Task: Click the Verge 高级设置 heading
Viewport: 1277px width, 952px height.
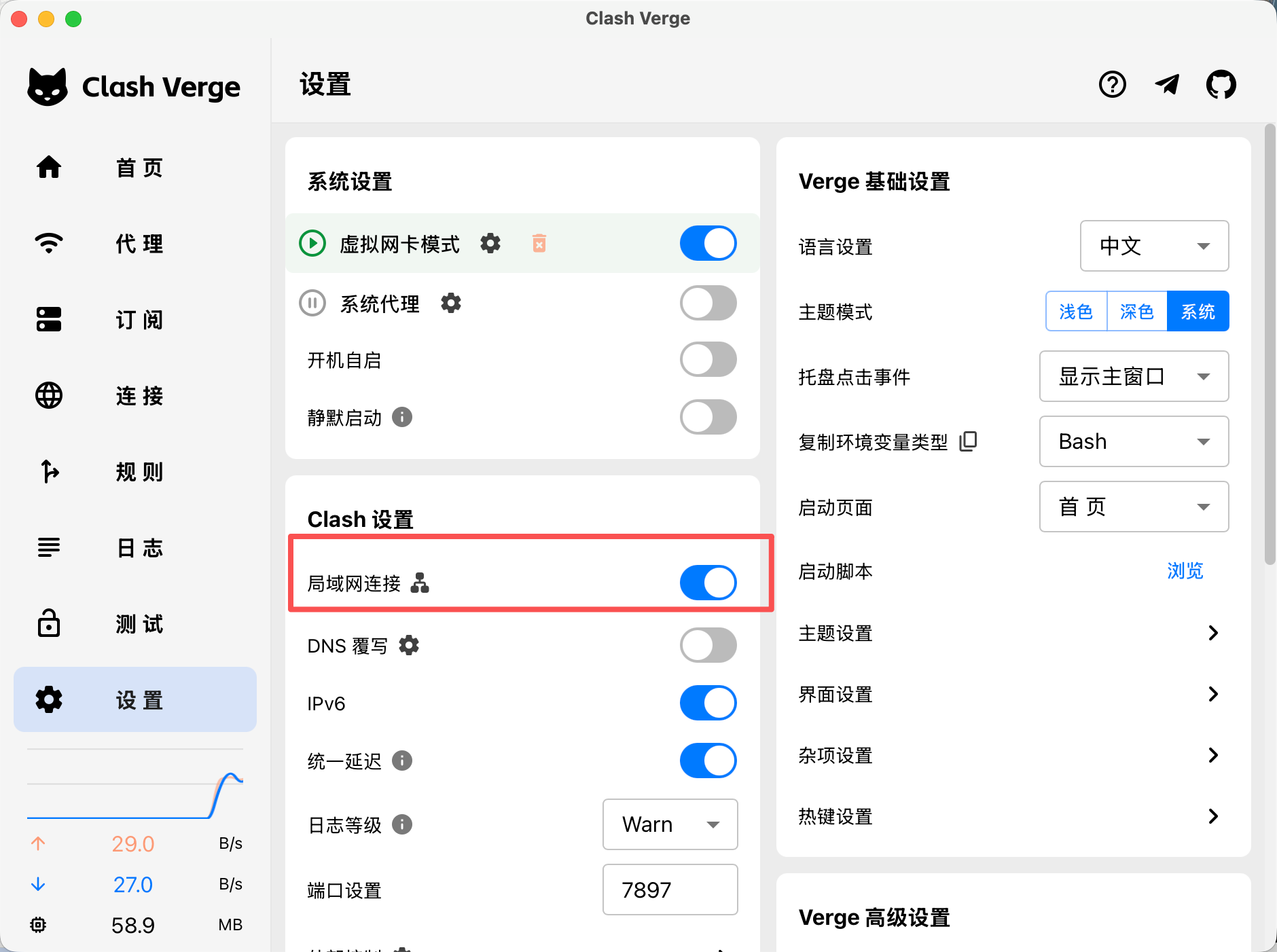Action: click(x=874, y=917)
